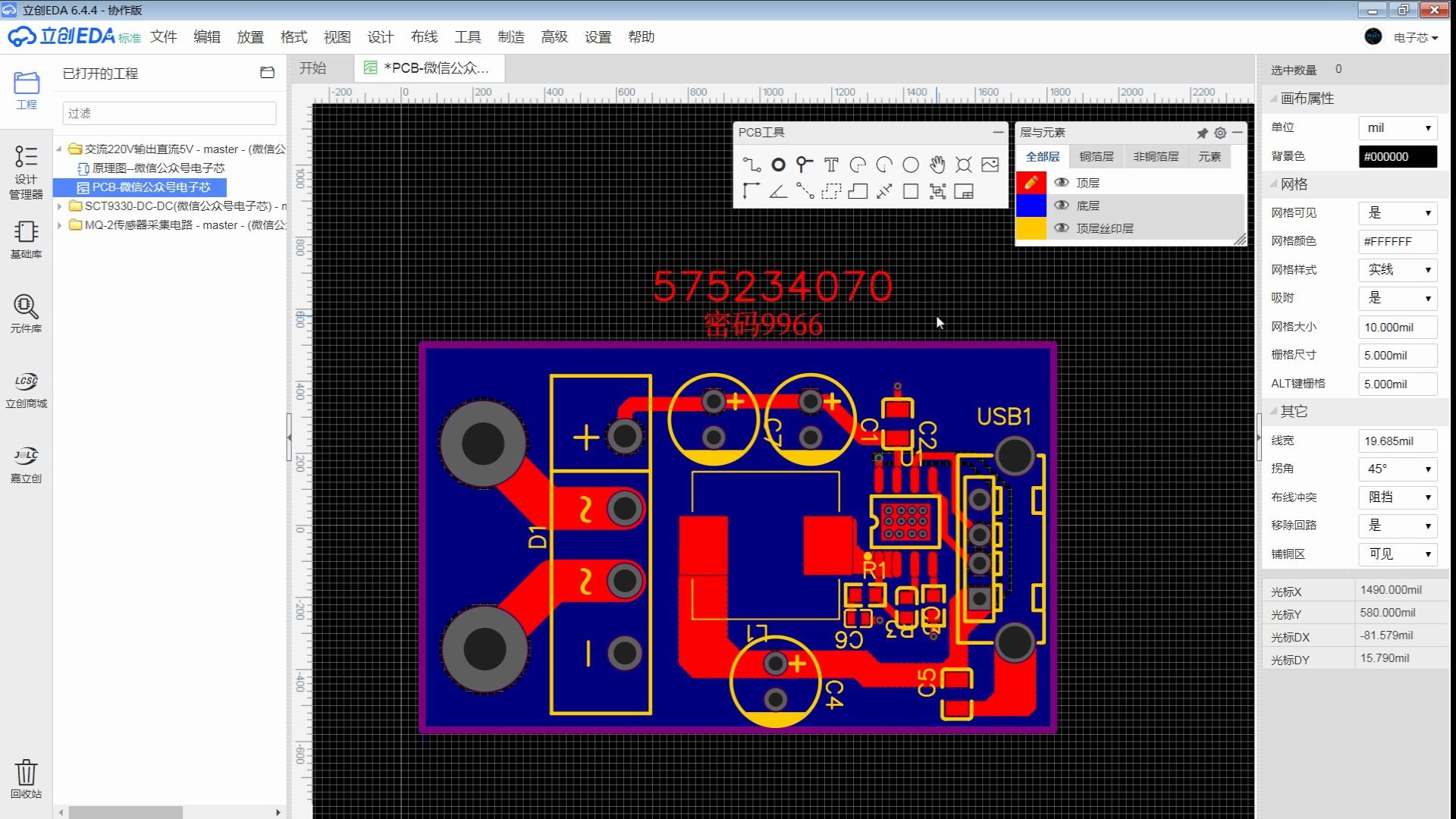1456x819 pixels.
Task: Open the 放置 menu
Action: coord(250,36)
